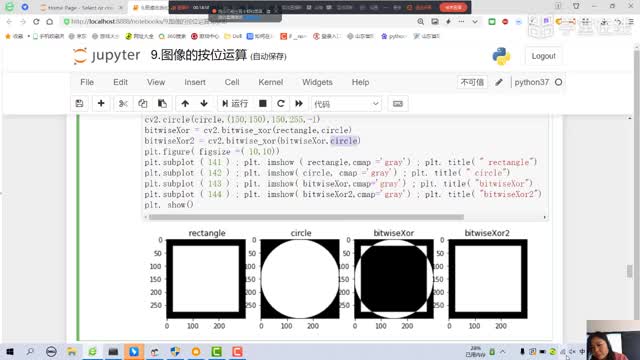Open the View menu

click(156, 82)
